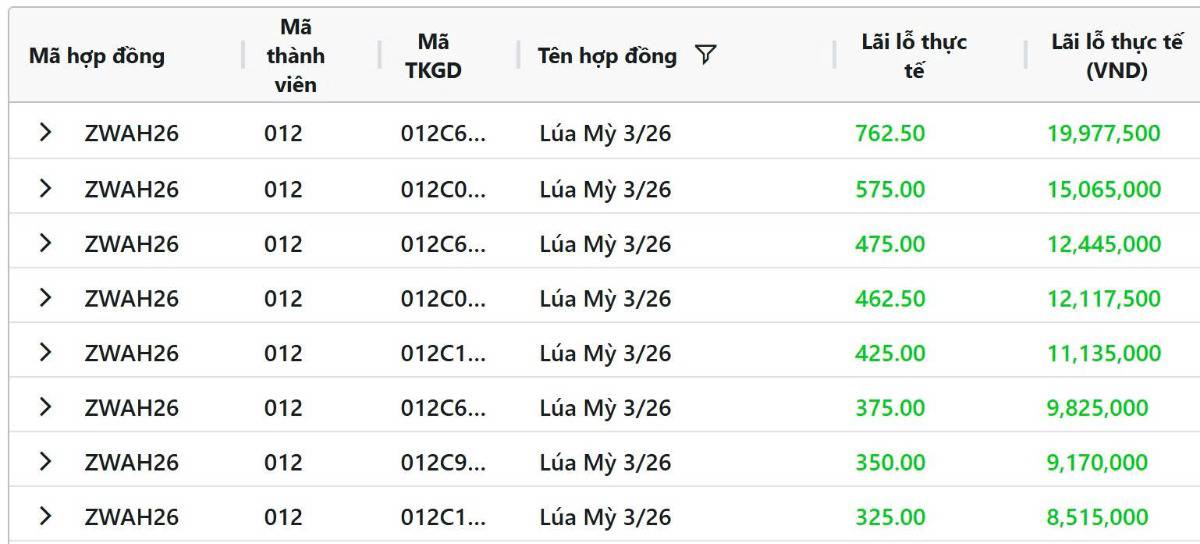Click the 15,065,000 VND value
Viewport: 1200px width, 544px height.
pyautogui.click(x=1104, y=189)
